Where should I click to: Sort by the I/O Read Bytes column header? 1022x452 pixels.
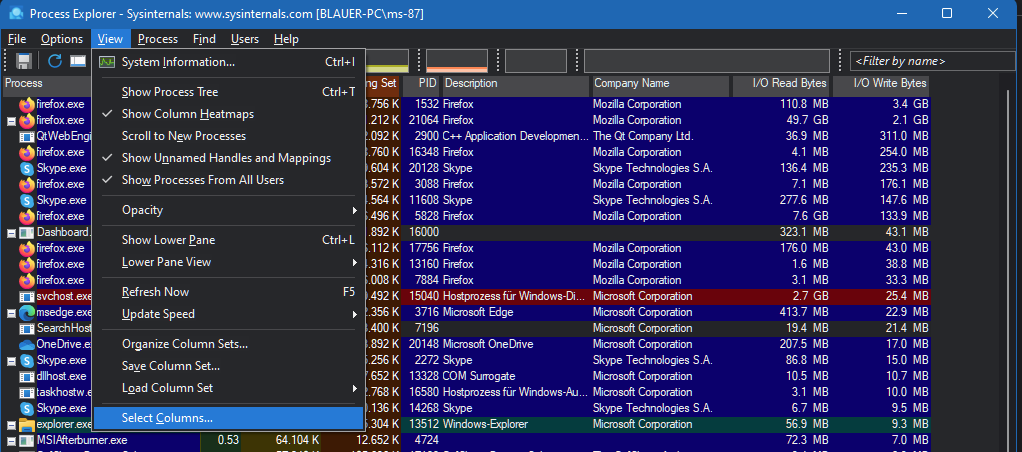[x=782, y=83]
